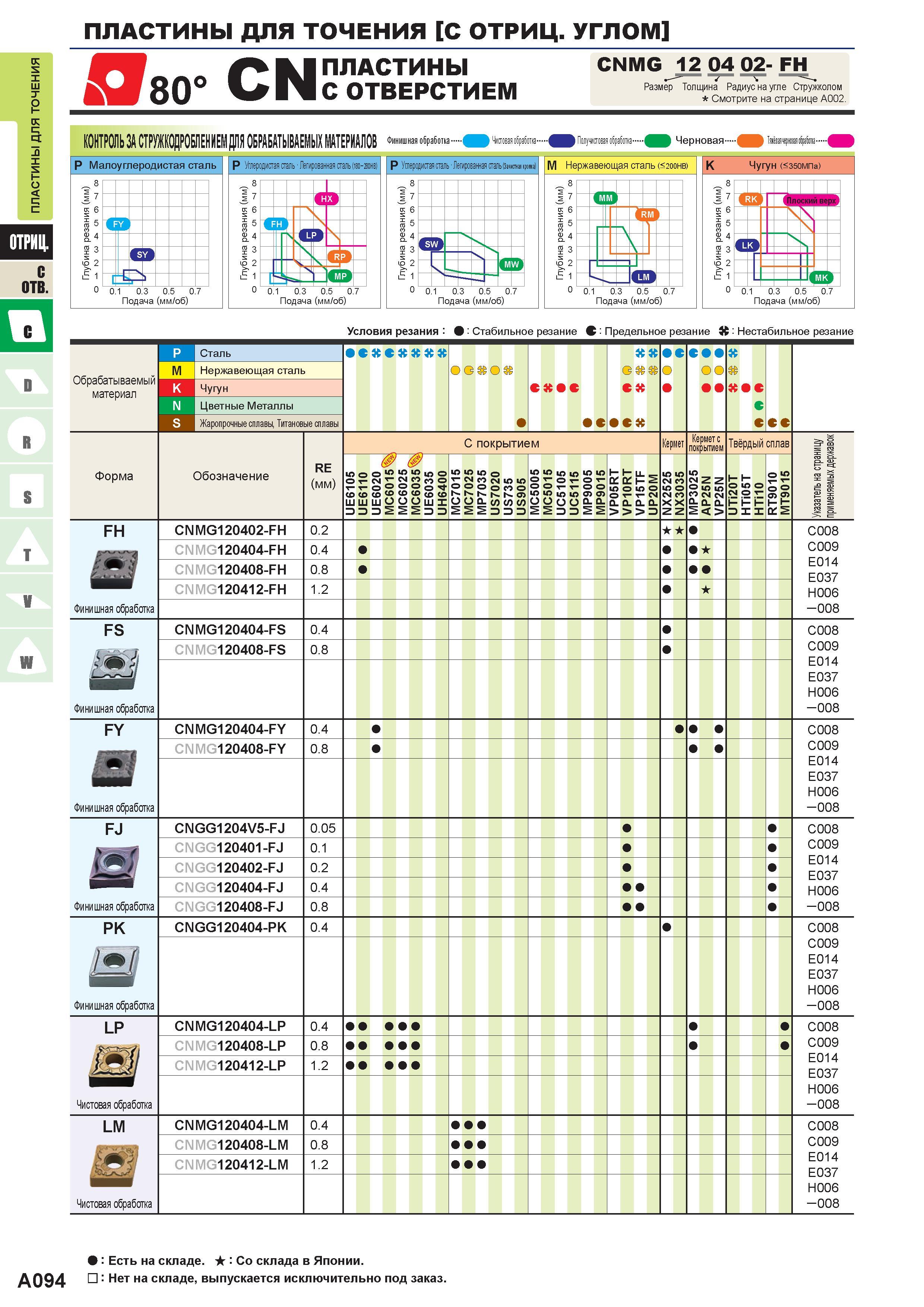
Task: Click the not-in-stock square symbol in footer
Action: coord(93,1279)
